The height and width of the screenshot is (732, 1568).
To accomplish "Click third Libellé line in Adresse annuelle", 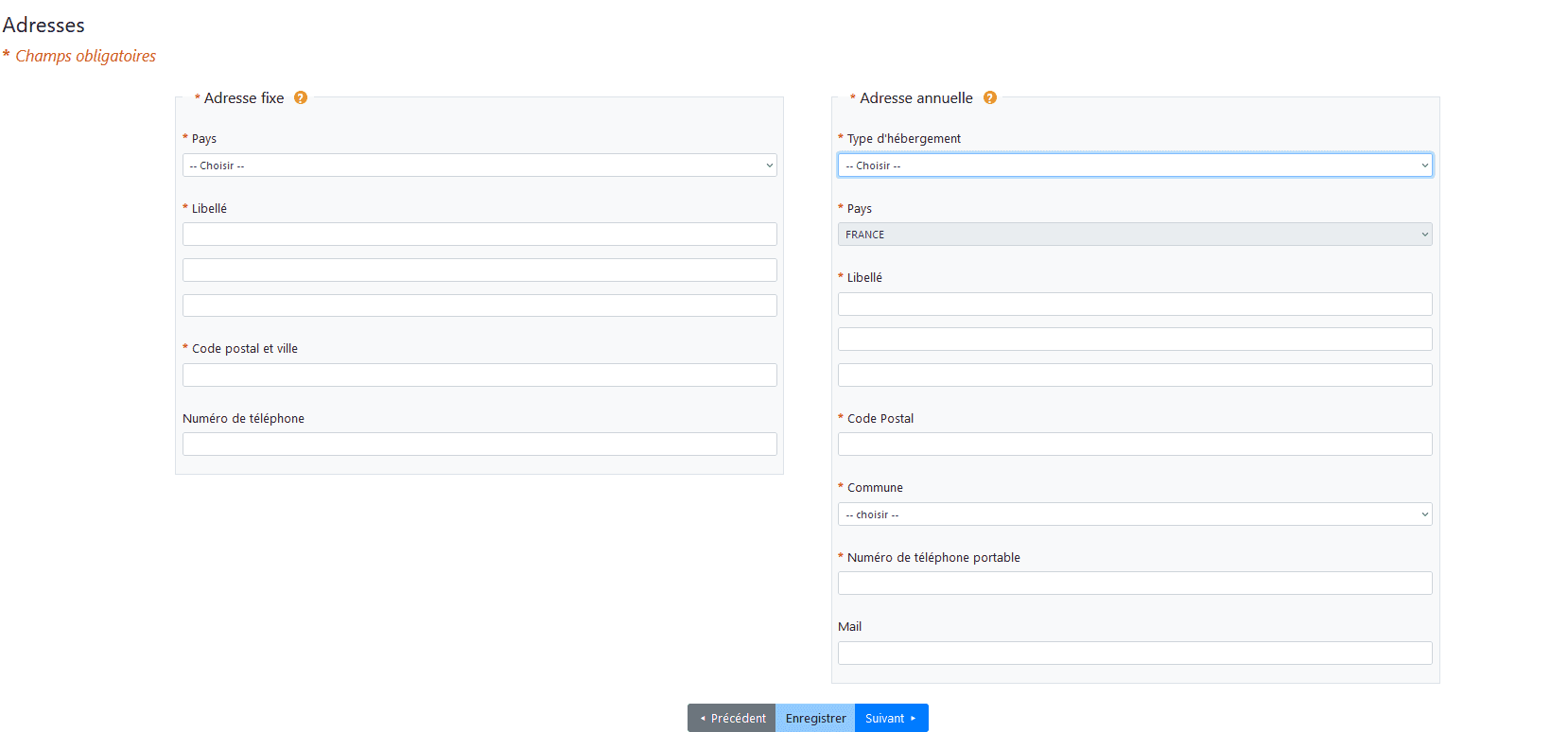I will (1135, 375).
